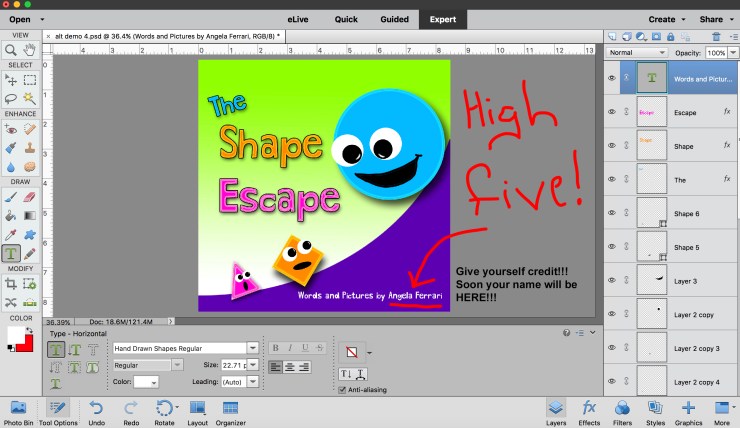Open the Photo Bin
This screenshot has height=428, width=740.
click(x=18, y=408)
